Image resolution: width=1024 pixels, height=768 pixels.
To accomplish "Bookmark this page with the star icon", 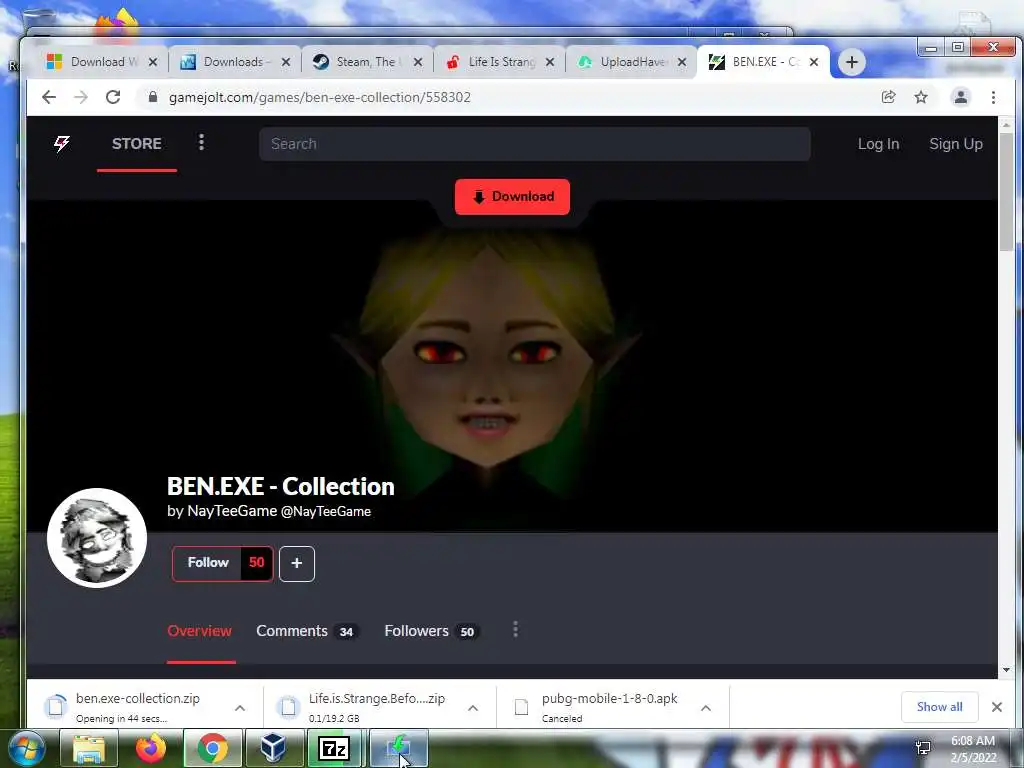I will [x=921, y=97].
